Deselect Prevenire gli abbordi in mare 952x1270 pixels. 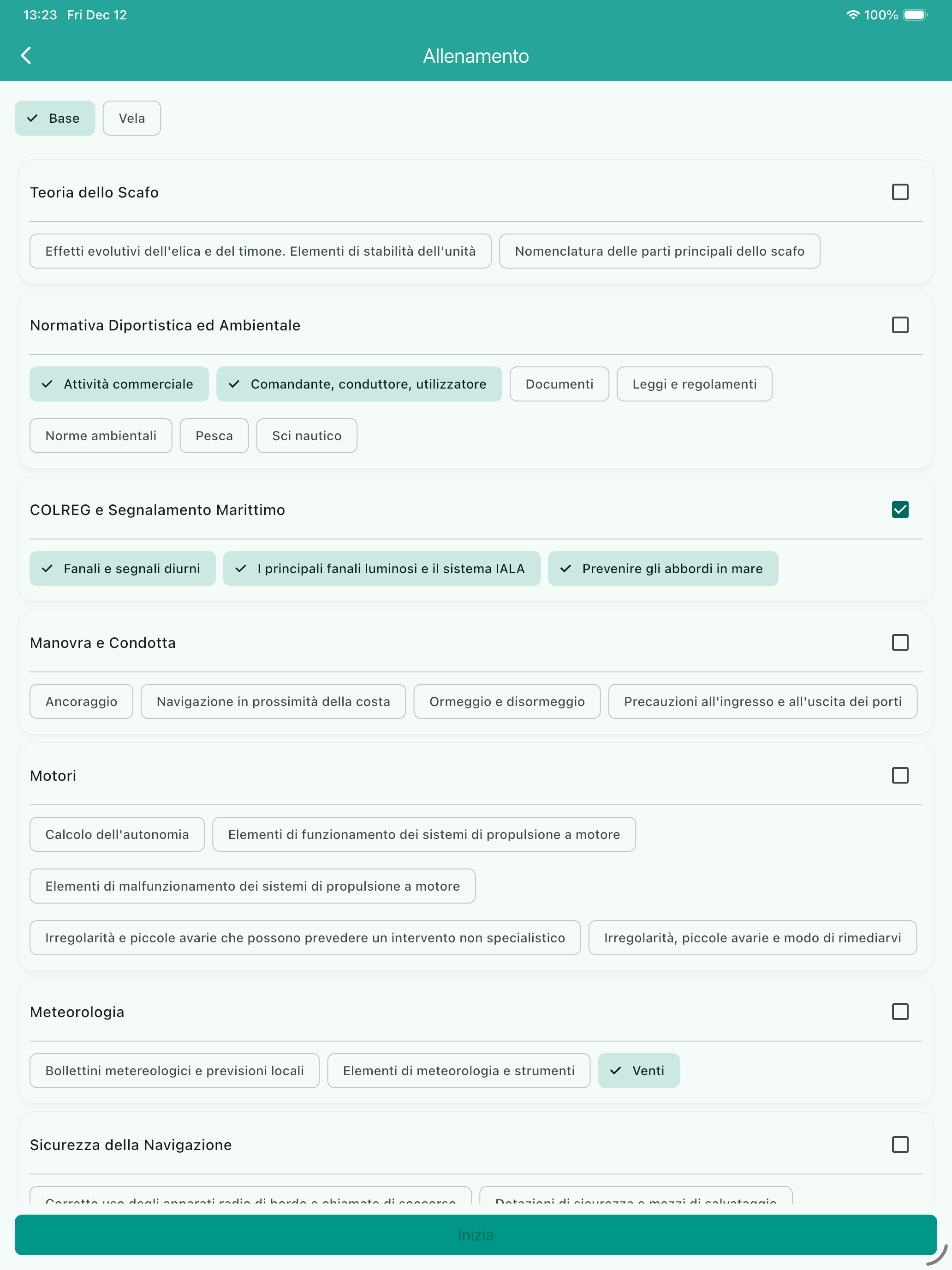point(663,569)
